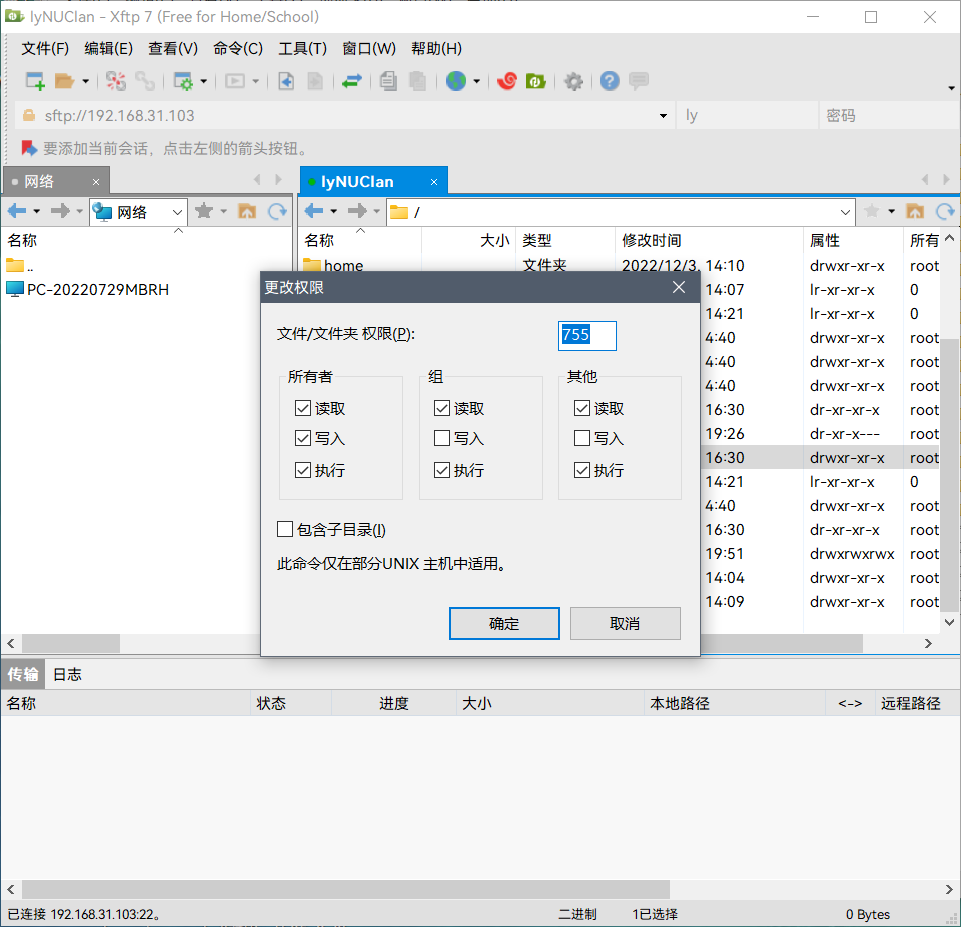This screenshot has height=927, width=961.
Task: Click the globe encoding icon
Action: pos(455,81)
